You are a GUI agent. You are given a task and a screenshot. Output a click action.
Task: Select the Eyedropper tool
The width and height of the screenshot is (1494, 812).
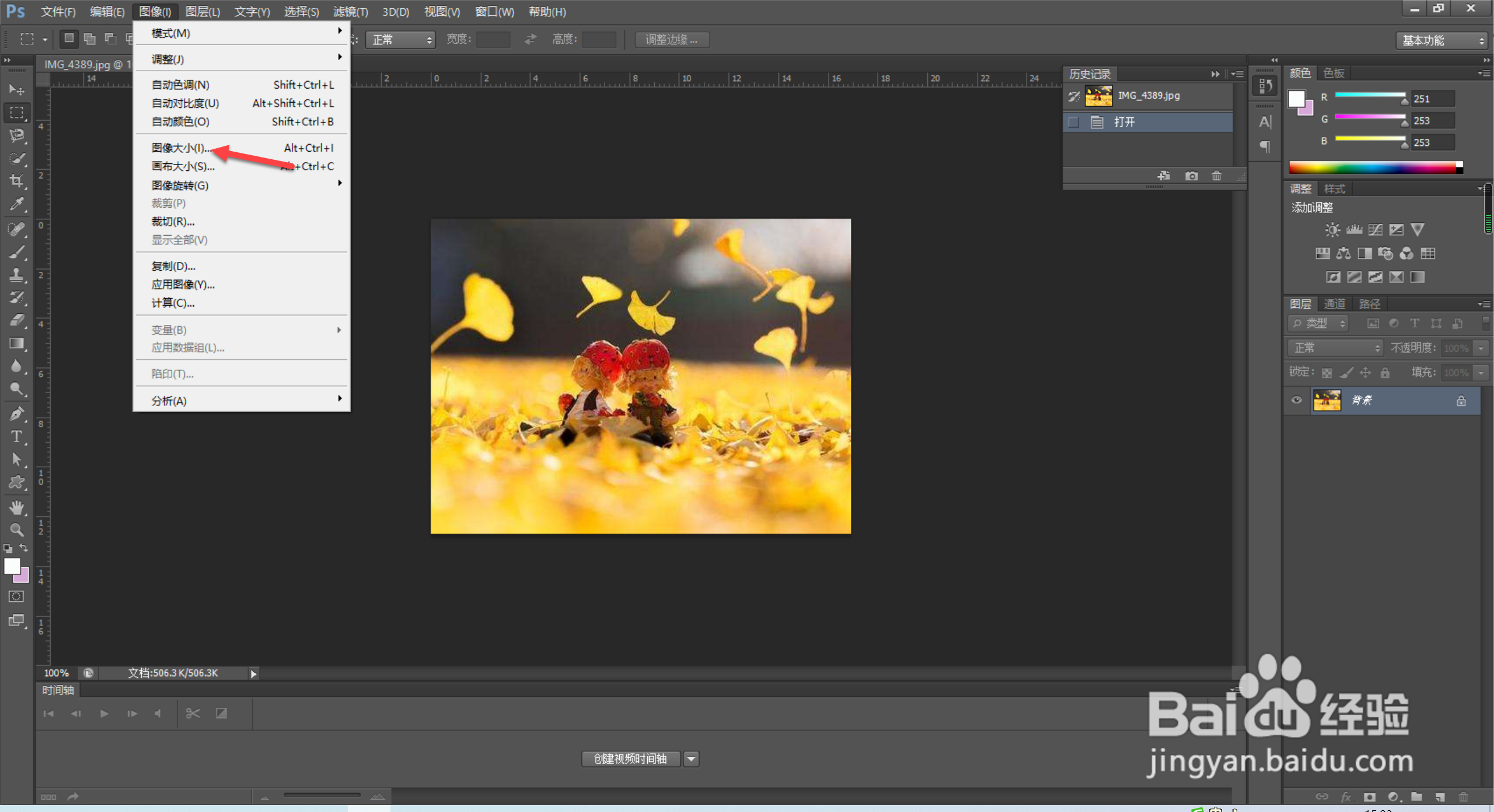click(x=16, y=204)
